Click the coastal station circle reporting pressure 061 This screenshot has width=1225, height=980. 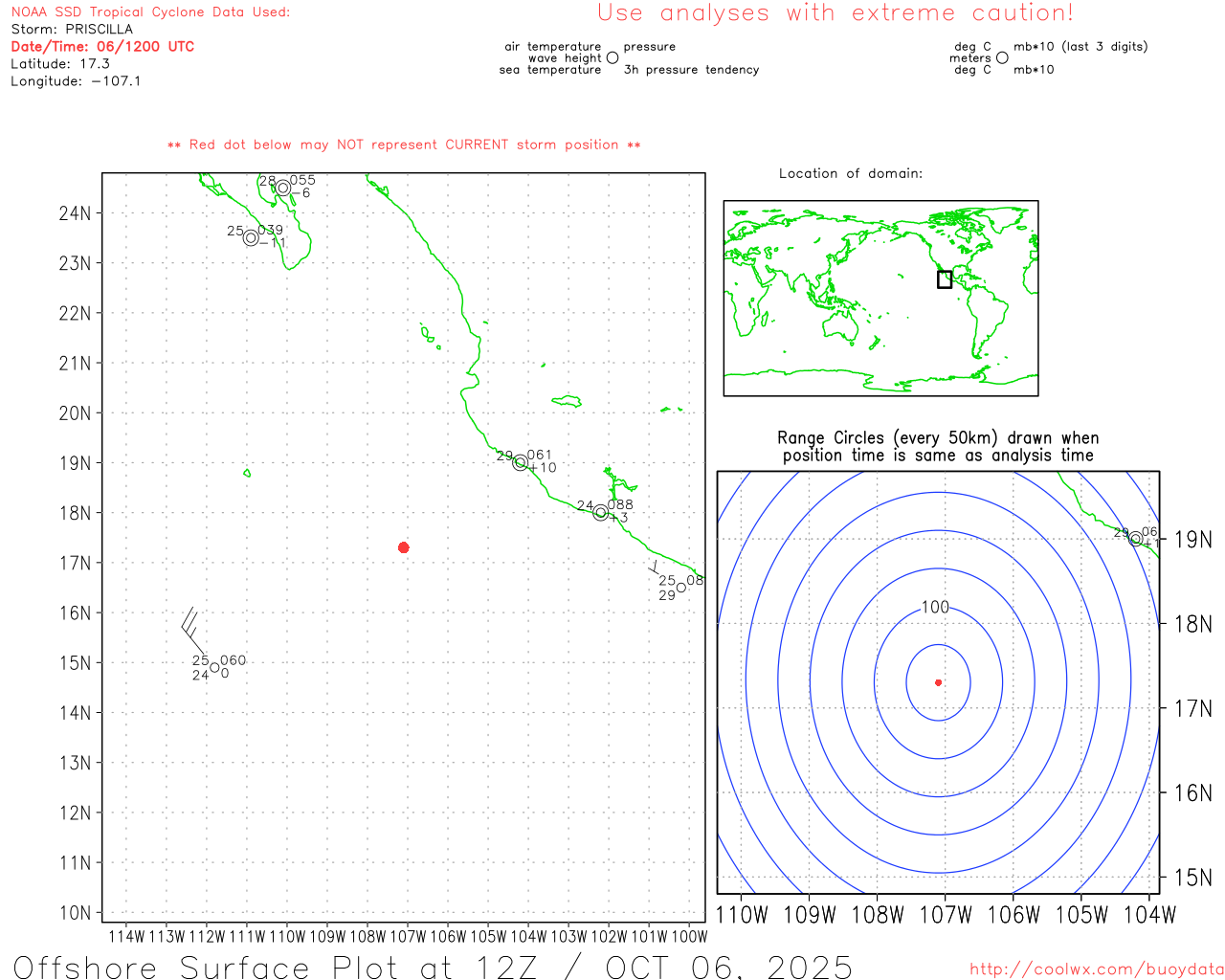tap(521, 463)
